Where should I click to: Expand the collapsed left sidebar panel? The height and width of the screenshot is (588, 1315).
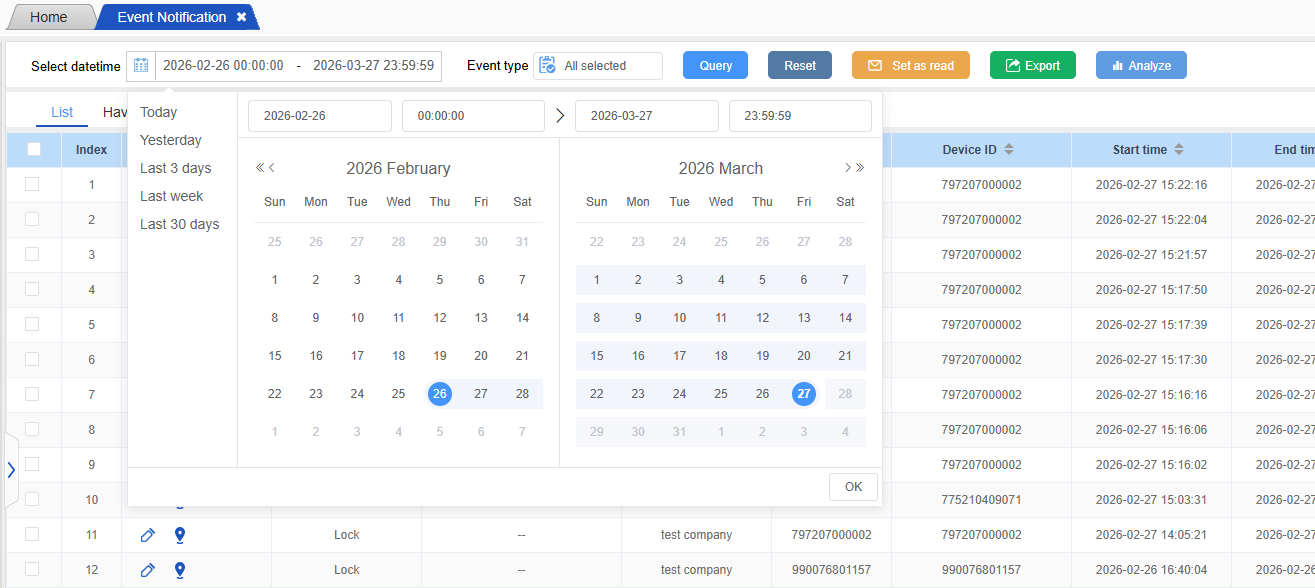pyautogui.click(x=11, y=470)
